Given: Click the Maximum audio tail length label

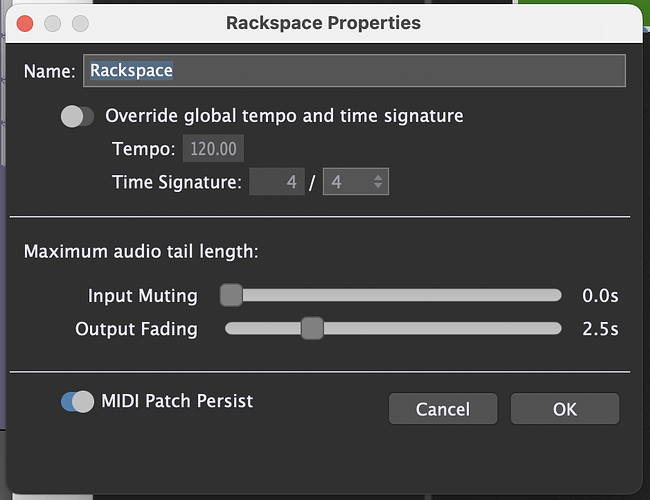Looking at the screenshot, I should [x=141, y=251].
